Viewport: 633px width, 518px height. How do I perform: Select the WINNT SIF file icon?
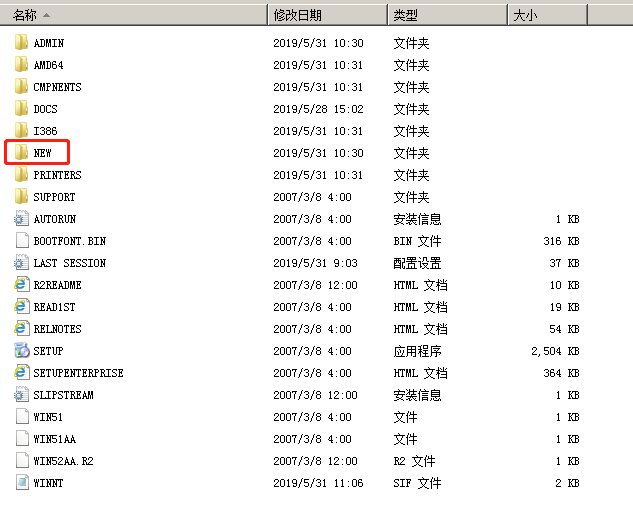[22, 483]
